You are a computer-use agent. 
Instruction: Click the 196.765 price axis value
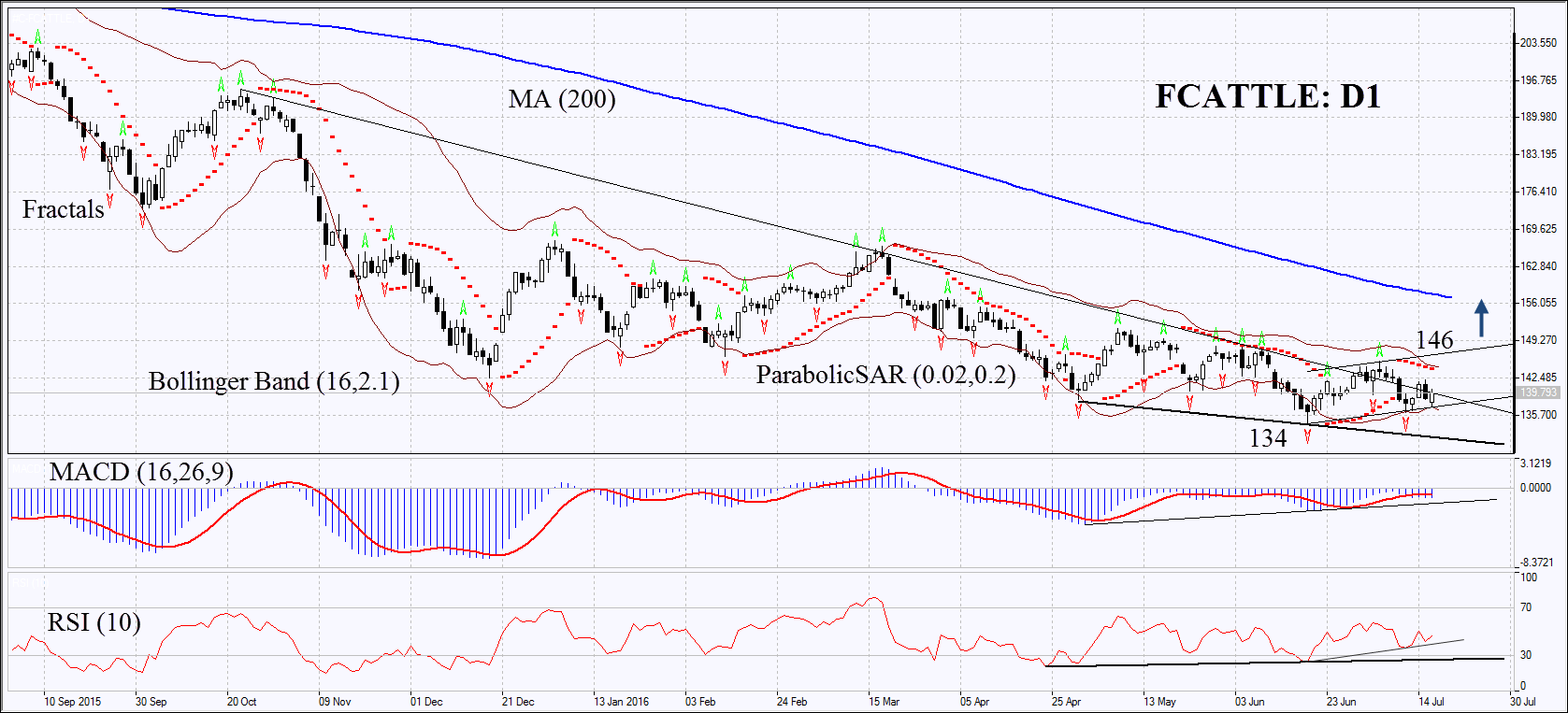pos(1539,80)
